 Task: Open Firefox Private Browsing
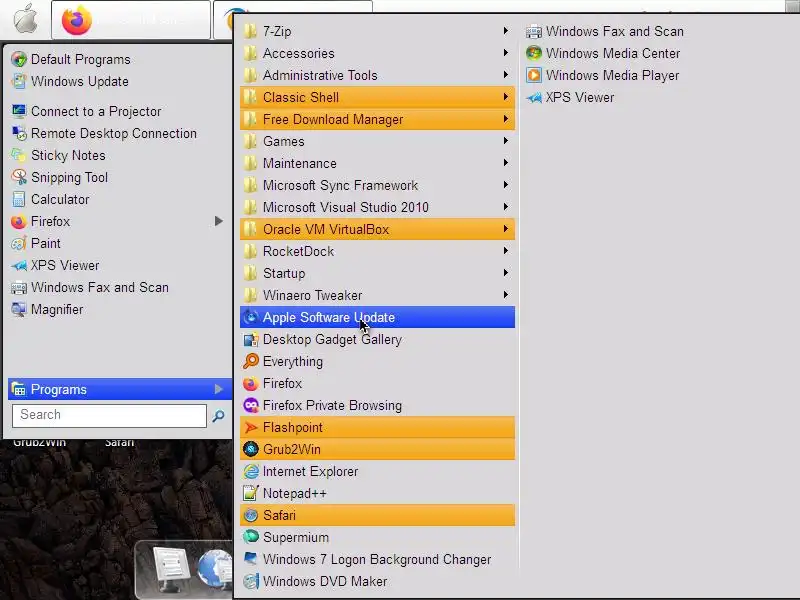tap(378, 405)
